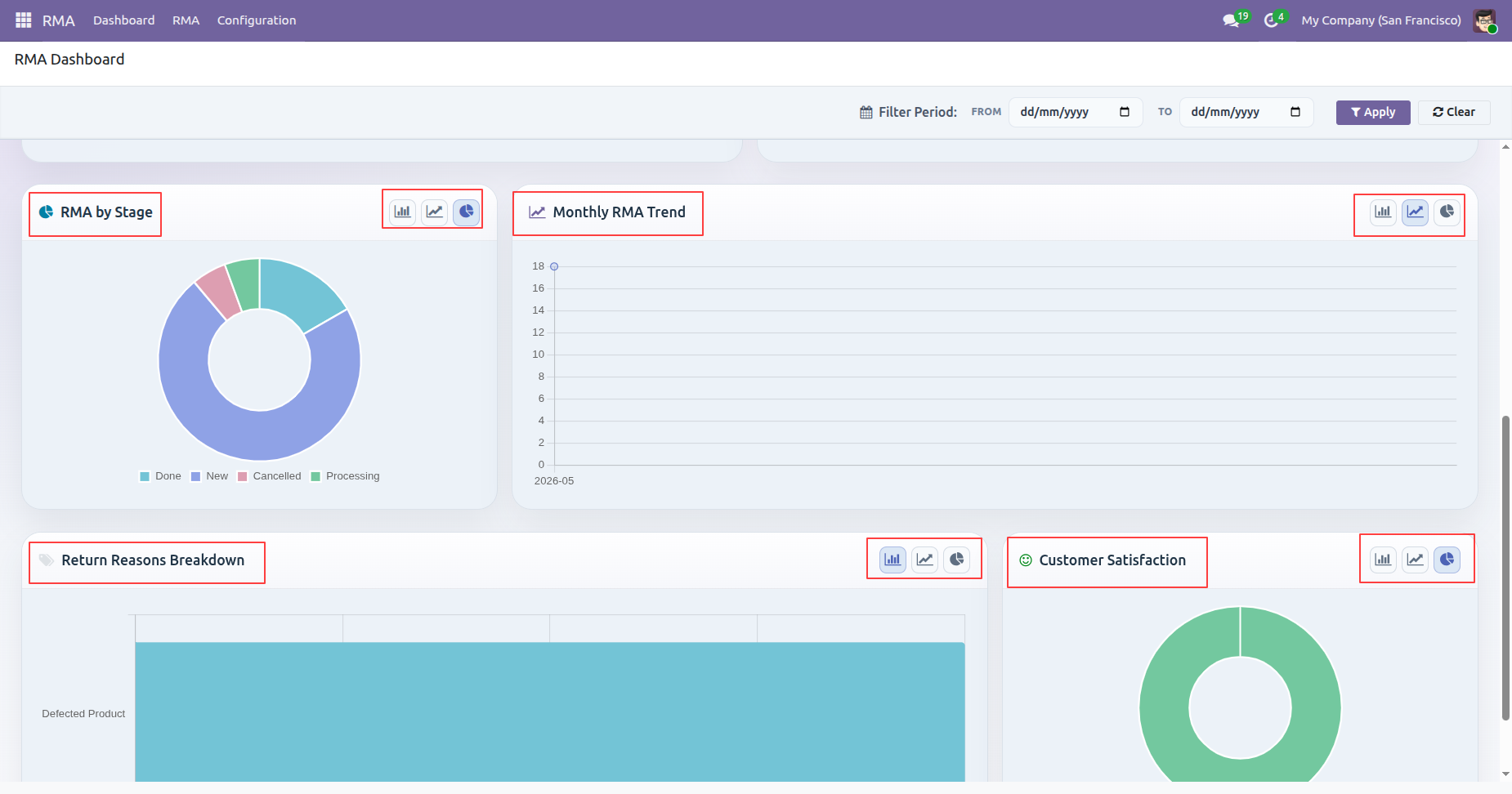Click the Monthly RMA Trend card title
The image size is (1512, 794).
[x=619, y=212]
